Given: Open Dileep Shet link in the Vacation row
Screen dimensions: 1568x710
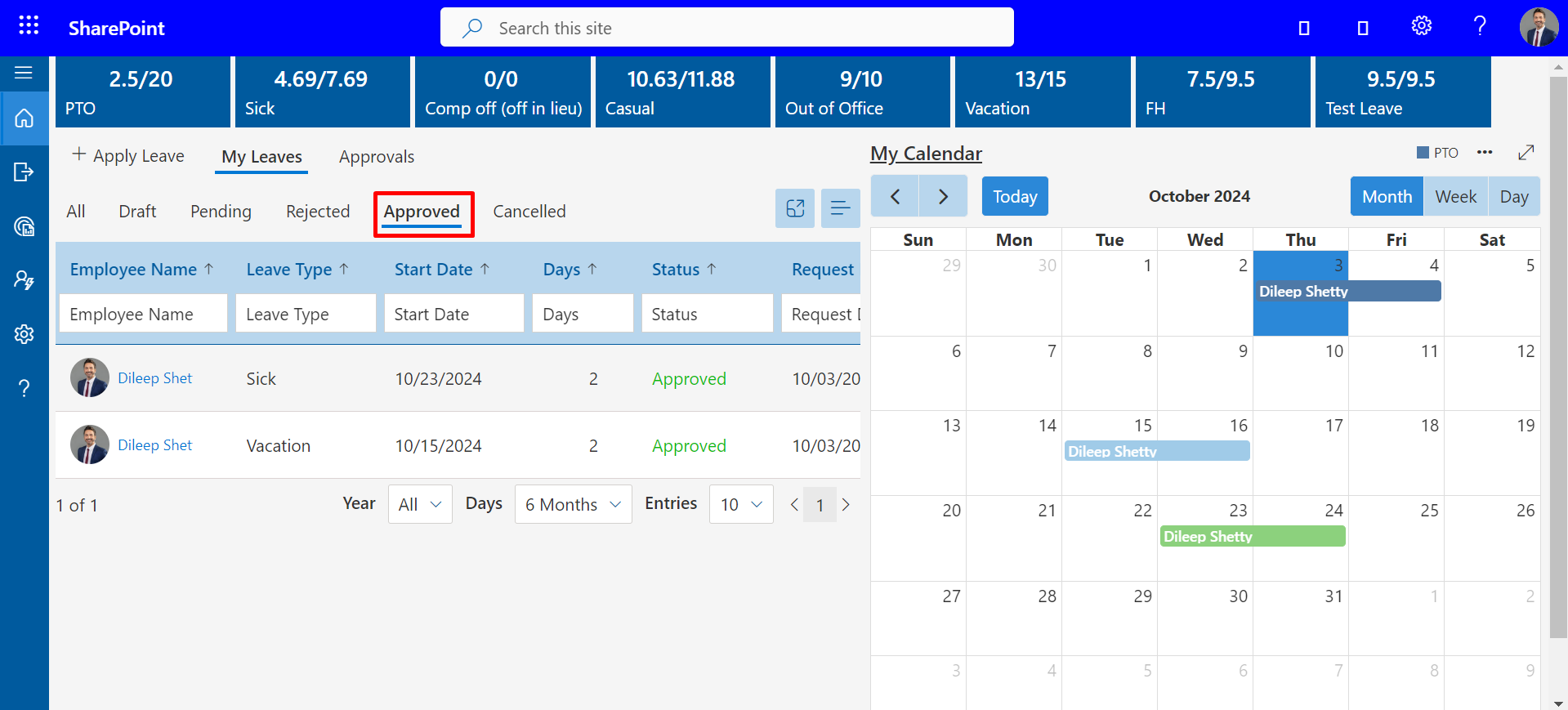Looking at the screenshot, I should (155, 445).
